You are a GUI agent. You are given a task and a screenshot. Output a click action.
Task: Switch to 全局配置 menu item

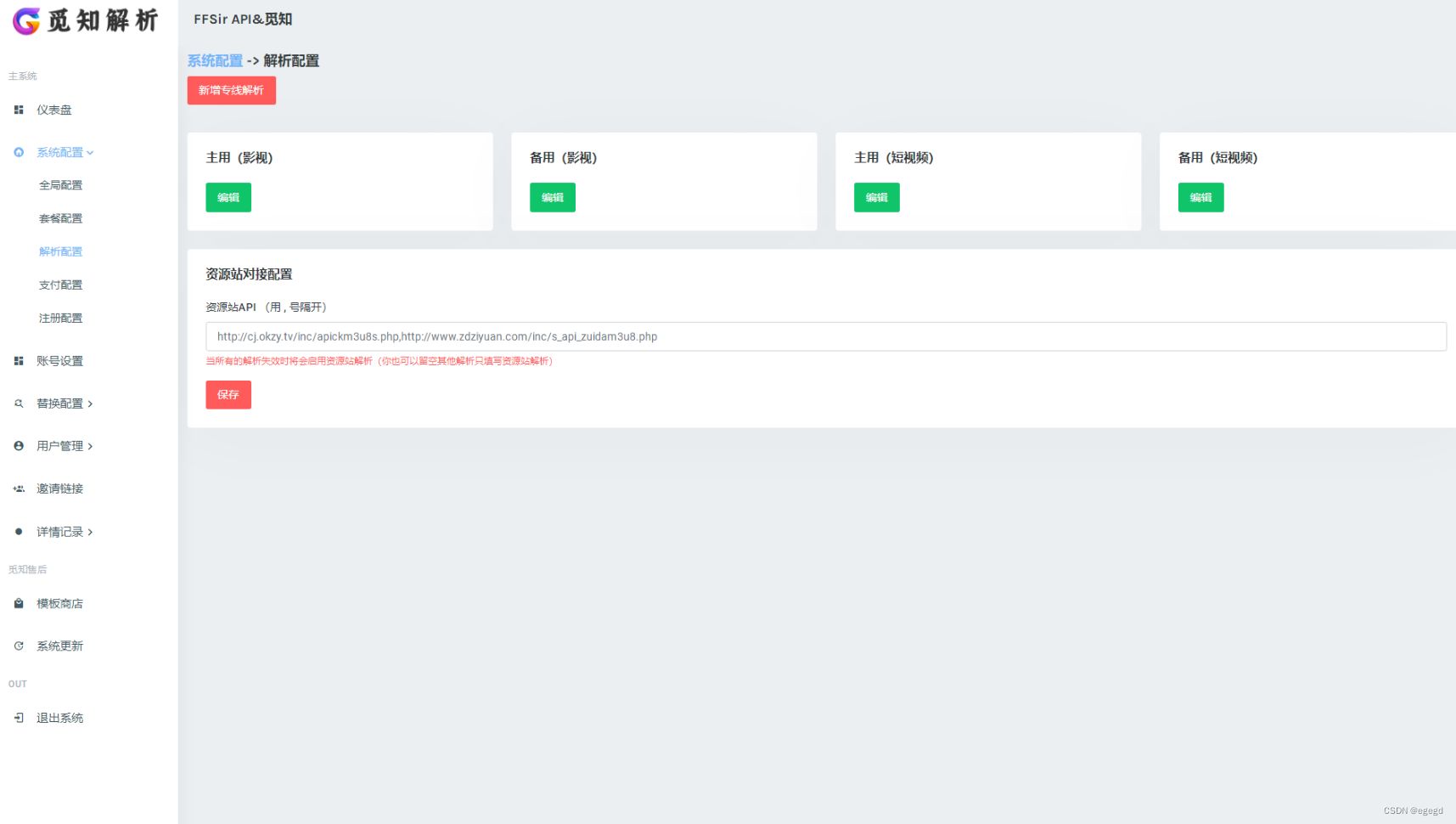click(59, 185)
